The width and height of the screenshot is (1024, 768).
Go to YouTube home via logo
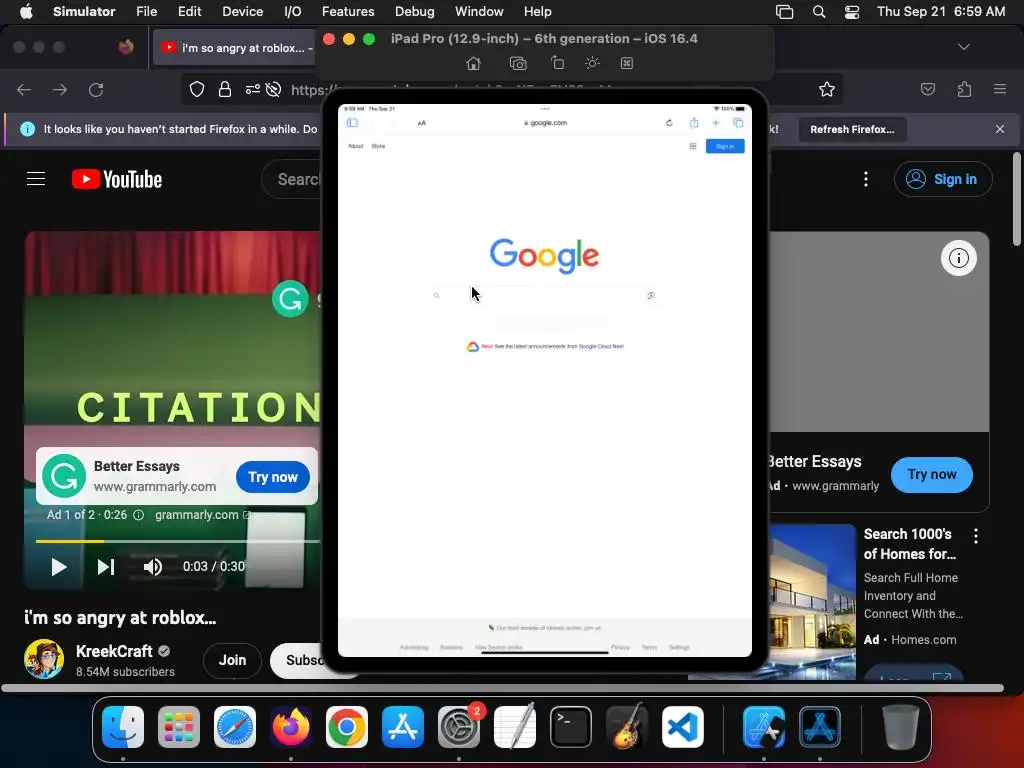[x=117, y=179]
